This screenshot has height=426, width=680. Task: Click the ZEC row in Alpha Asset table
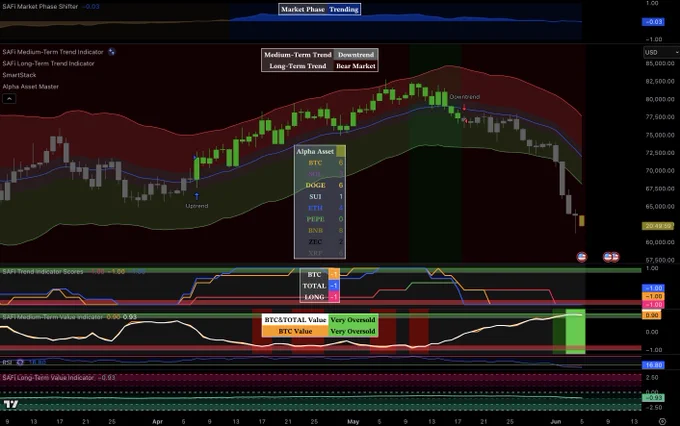[320, 242]
